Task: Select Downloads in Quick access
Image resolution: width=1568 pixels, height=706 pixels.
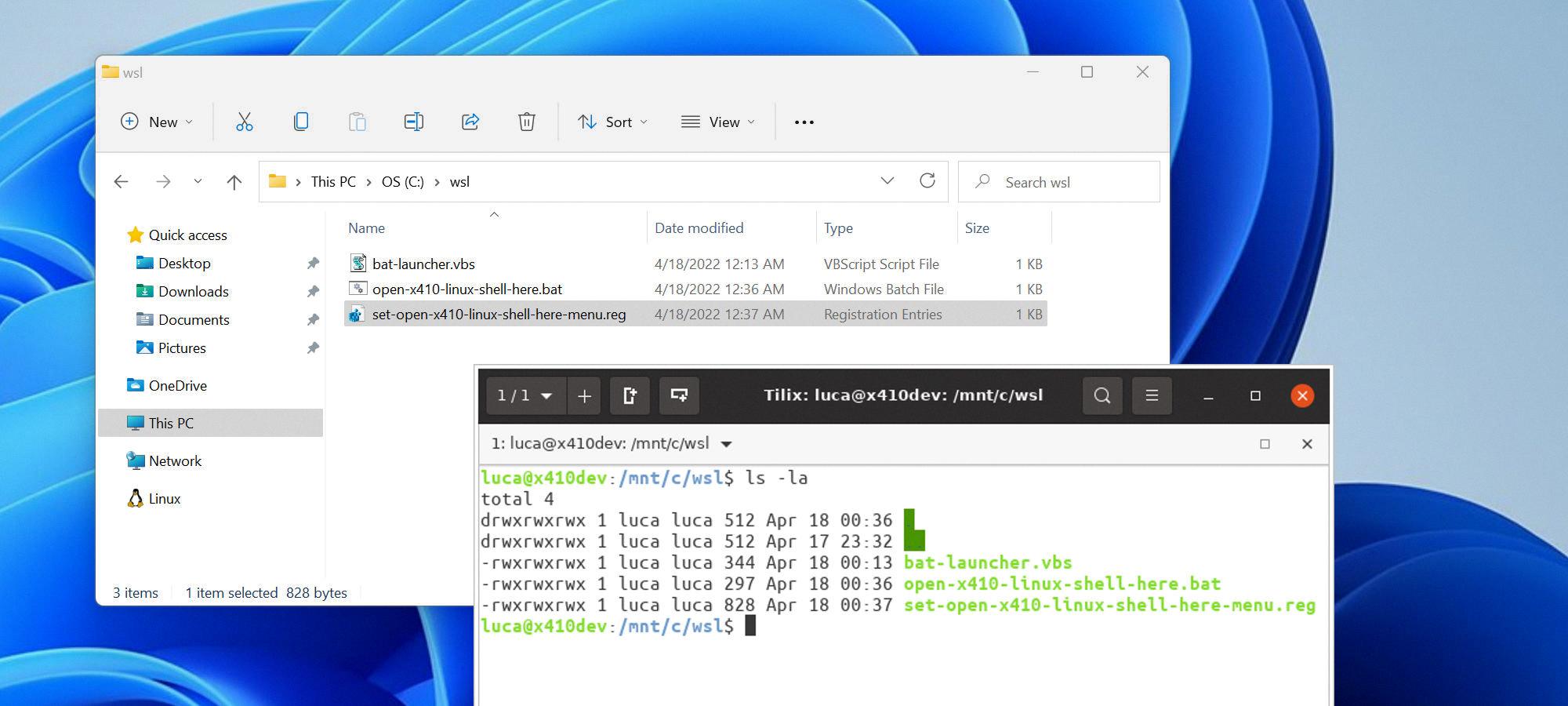Action: click(193, 292)
